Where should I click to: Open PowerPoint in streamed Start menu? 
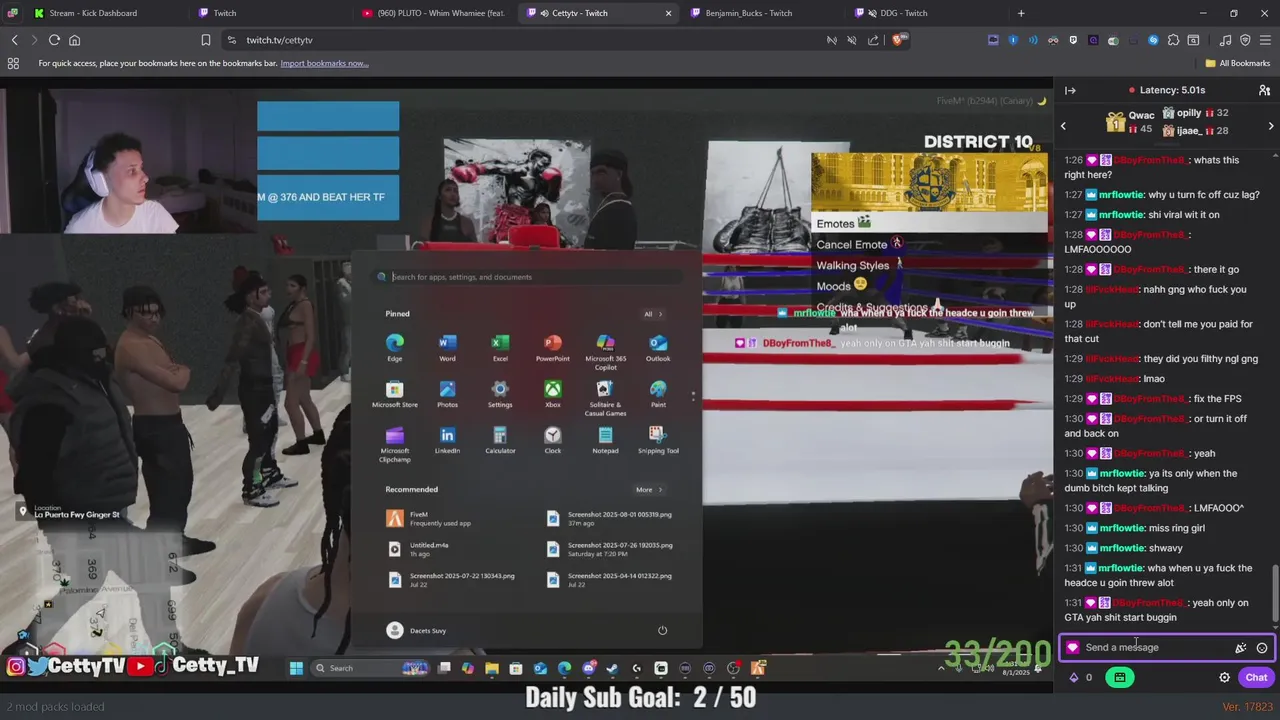click(x=552, y=347)
